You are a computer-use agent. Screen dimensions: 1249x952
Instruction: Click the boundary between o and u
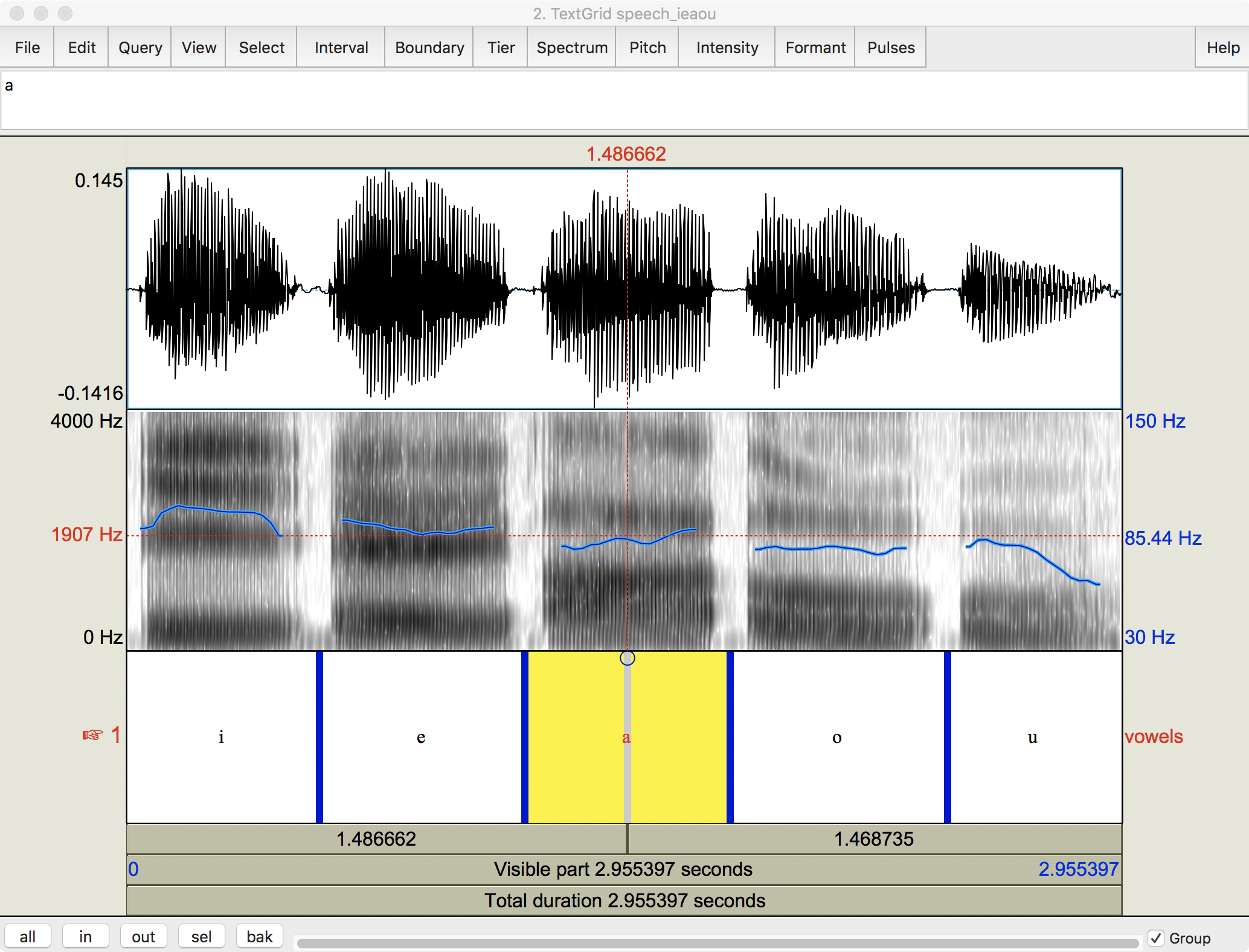(948, 737)
